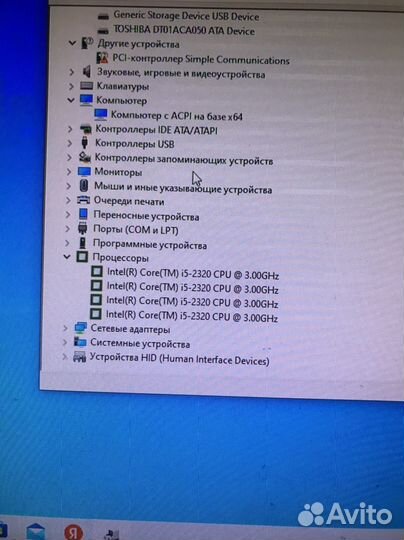
Task: Expand the Переносные устройства category
Action: [68, 214]
